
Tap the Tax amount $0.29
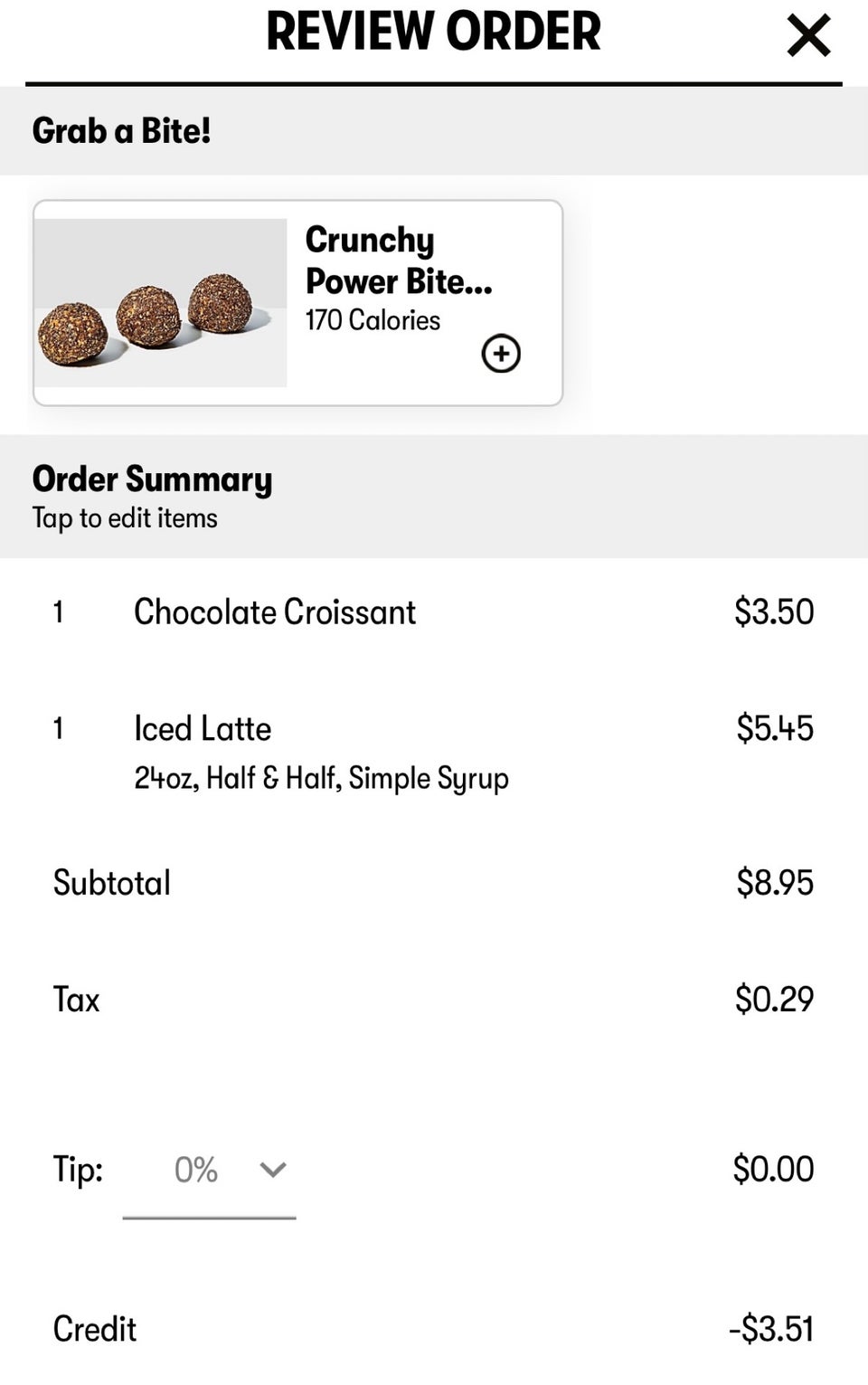[774, 1000]
